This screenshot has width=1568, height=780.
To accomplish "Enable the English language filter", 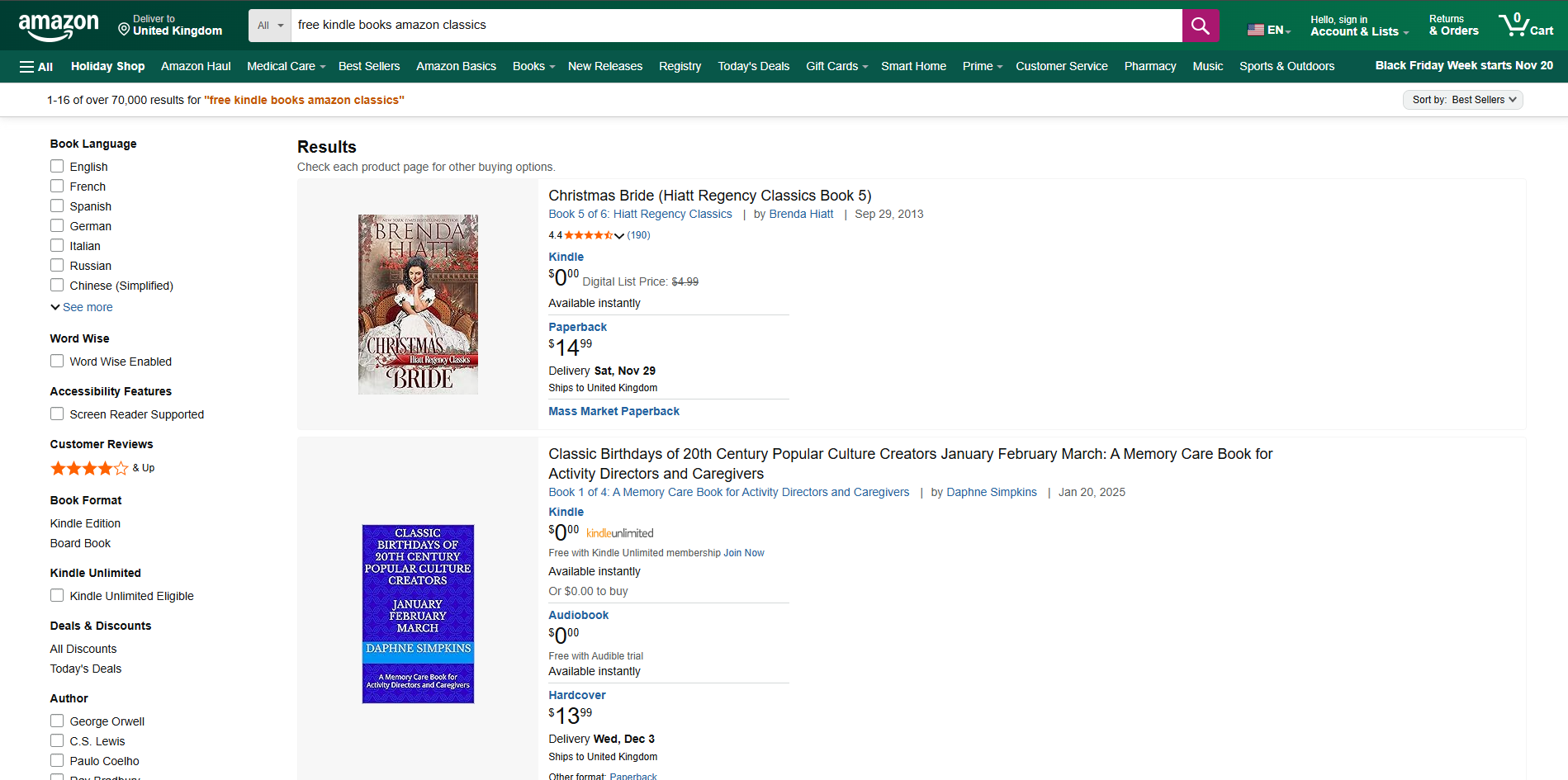I will tap(57, 165).
